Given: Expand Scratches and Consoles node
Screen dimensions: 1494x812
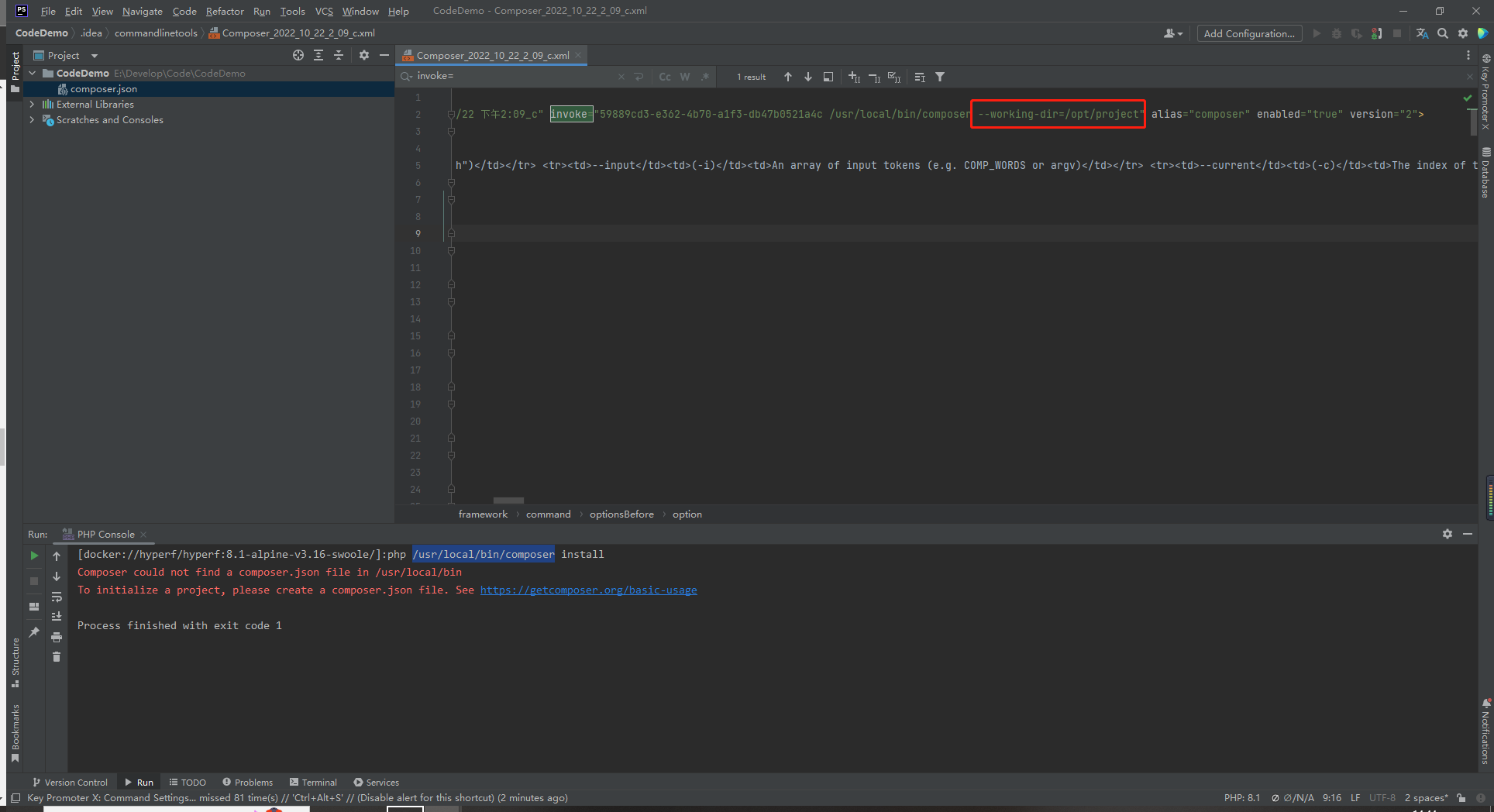Looking at the screenshot, I should [32, 119].
